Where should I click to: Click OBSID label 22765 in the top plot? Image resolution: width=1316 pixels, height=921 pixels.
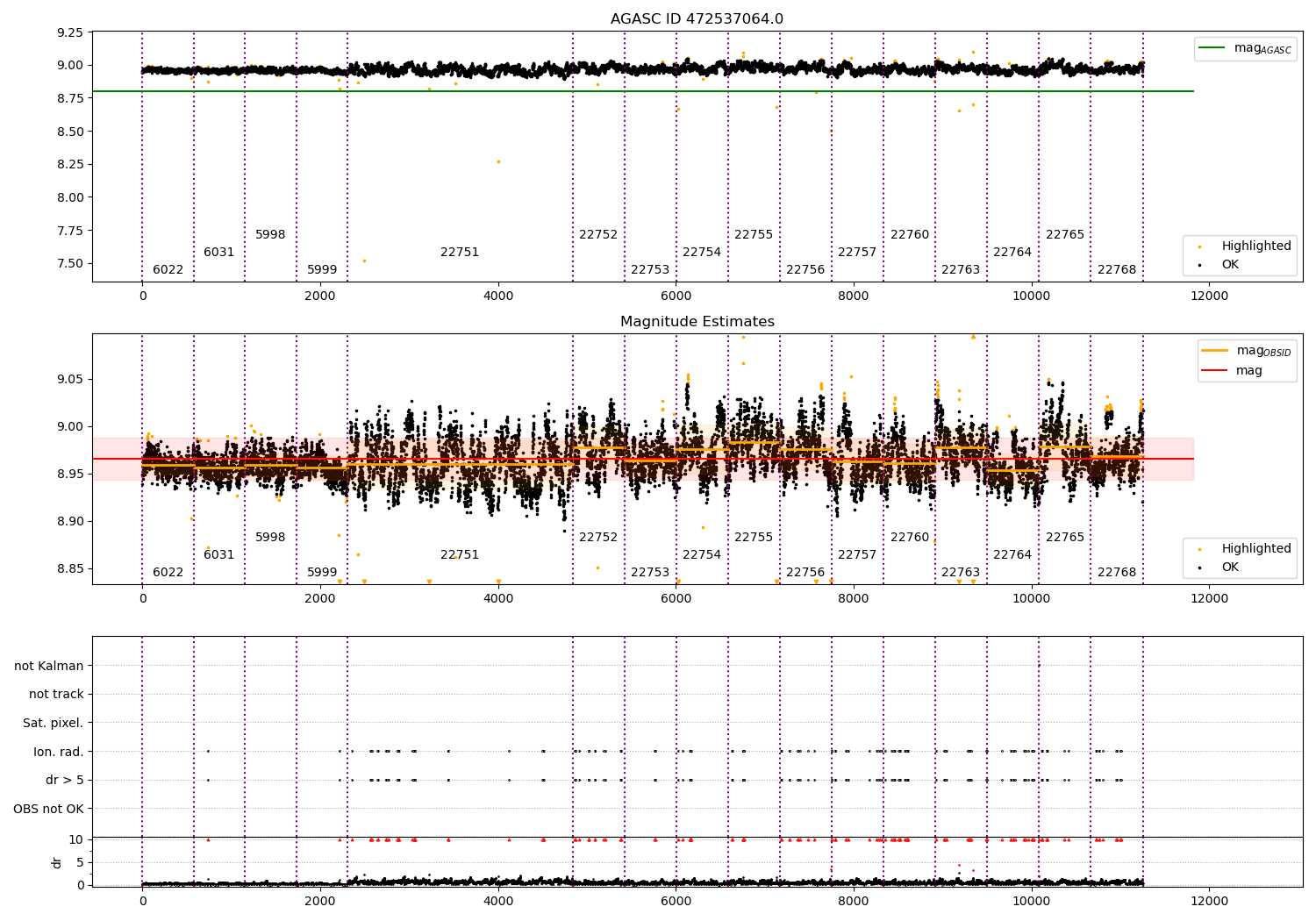[1065, 235]
